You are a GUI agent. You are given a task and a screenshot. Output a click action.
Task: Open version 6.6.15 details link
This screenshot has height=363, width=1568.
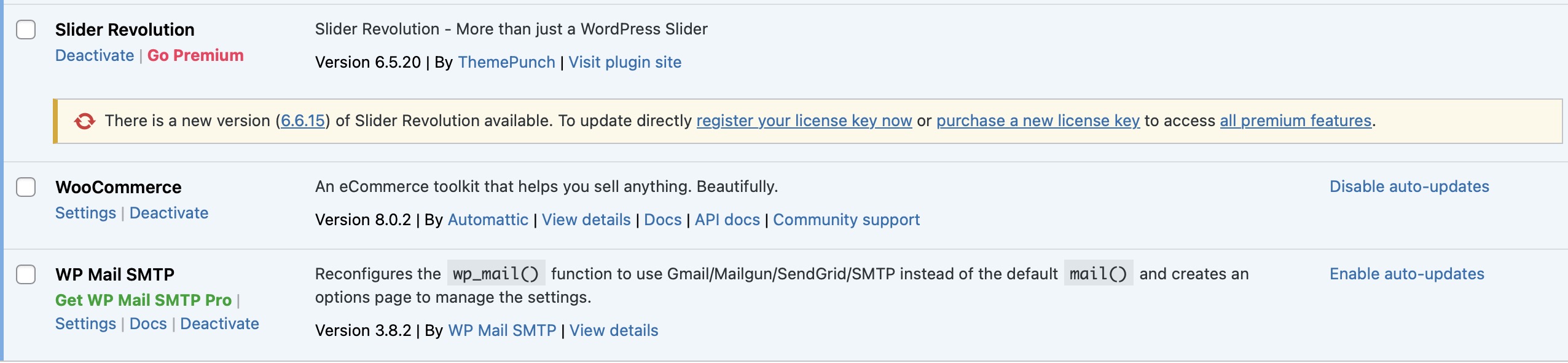pyautogui.click(x=303, y=121)
